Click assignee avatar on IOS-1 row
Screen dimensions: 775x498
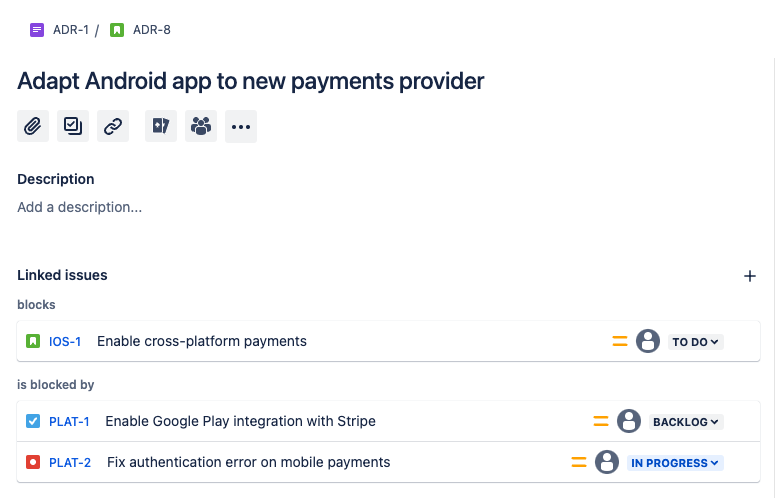click(x=648, y=341)
